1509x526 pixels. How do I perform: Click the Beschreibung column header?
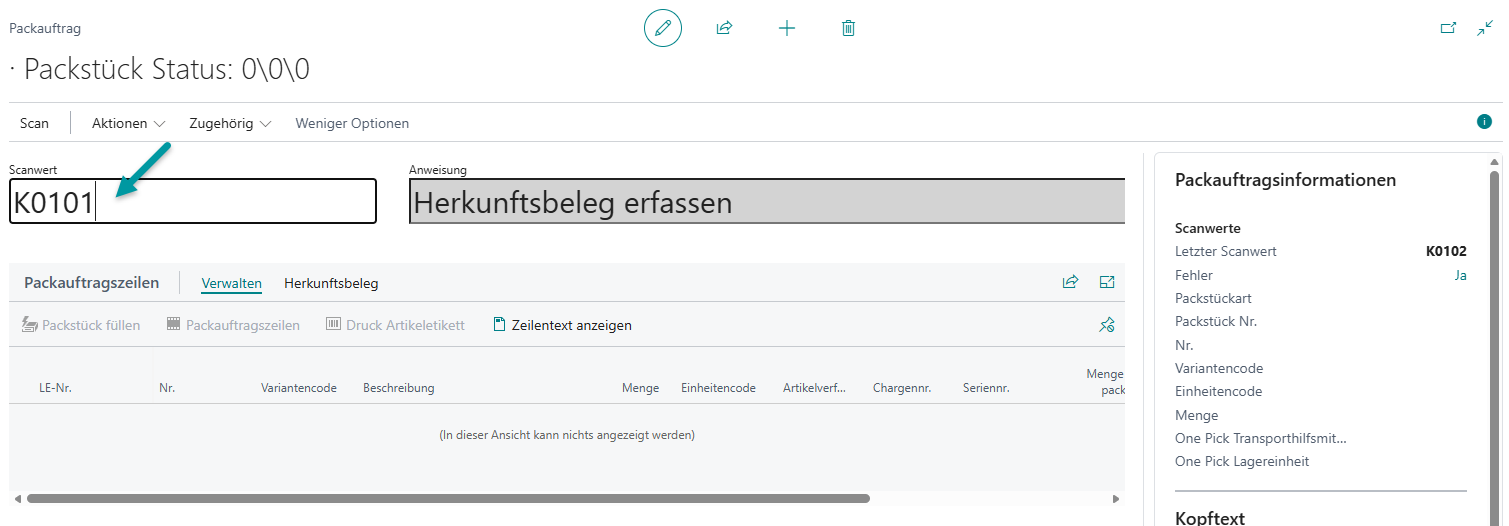pyautogui.click(x=399, y=388)
